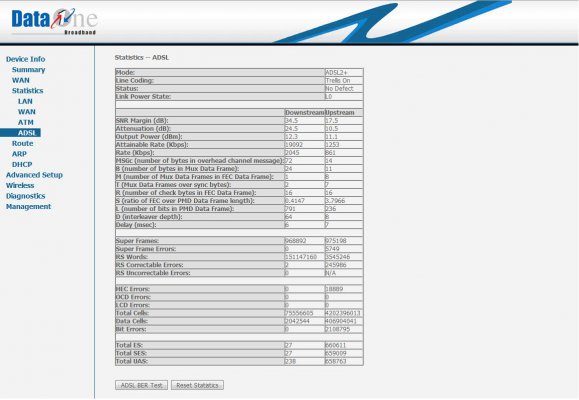Expand the Management menu
The image size is (579, 400).
click(28, 206)
